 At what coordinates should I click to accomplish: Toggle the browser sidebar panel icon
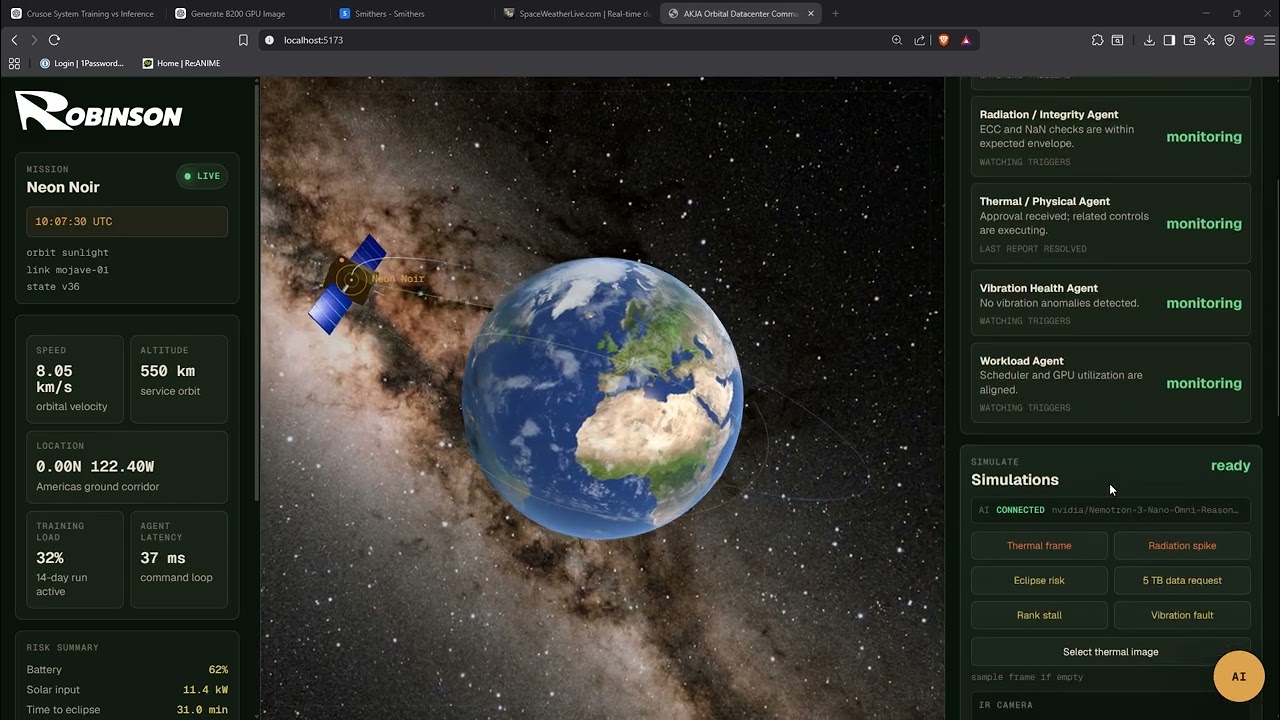click(x=1169, y=40)
